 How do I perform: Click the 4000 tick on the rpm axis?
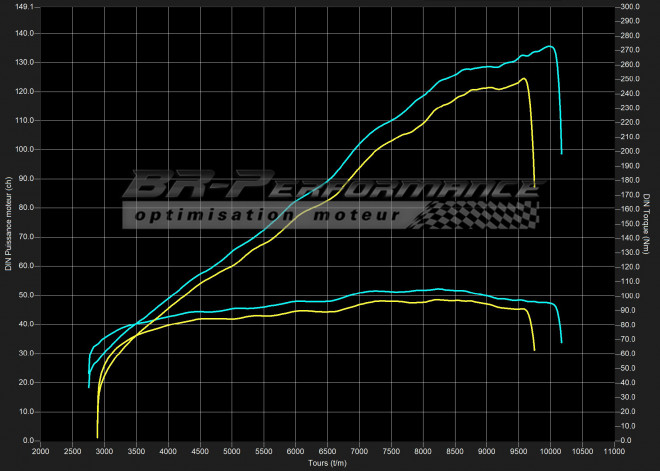point(168,451)
